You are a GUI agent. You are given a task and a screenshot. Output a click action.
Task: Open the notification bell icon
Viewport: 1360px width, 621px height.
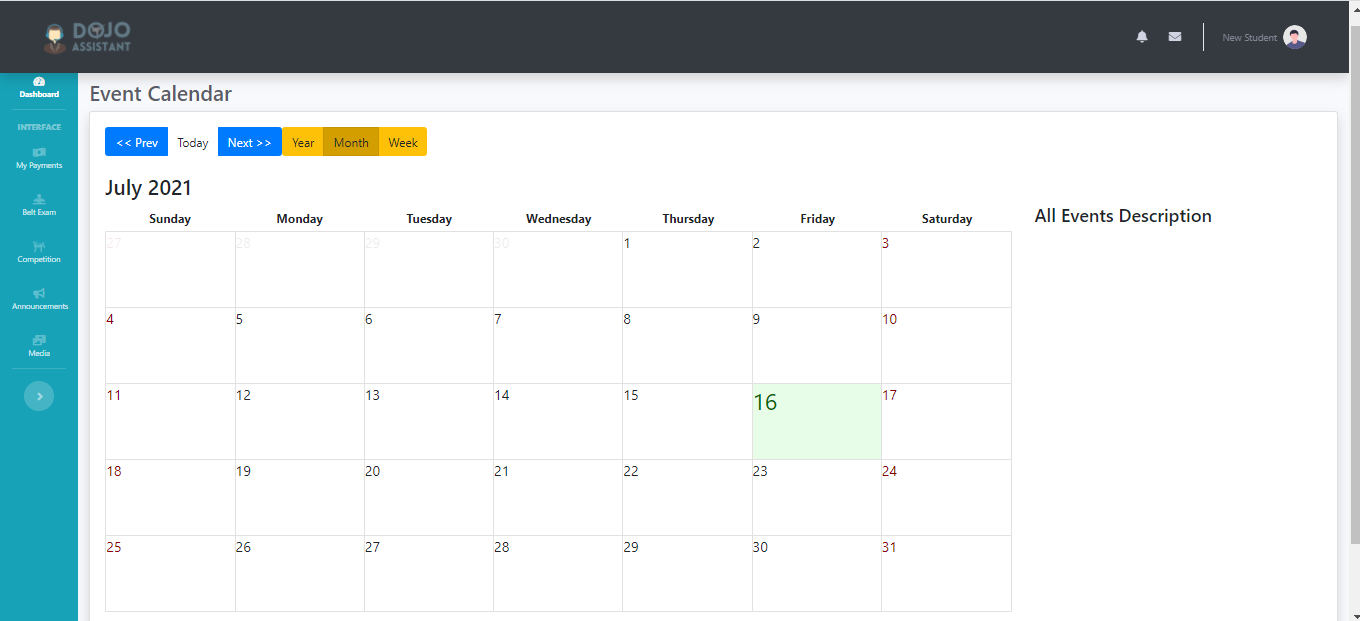[x=1142, y=37]
